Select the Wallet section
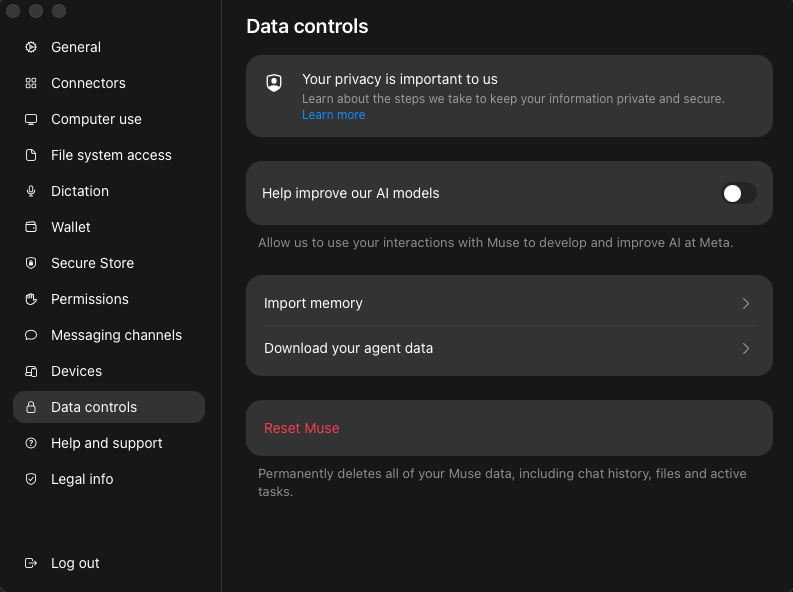The width and height of the screenshot is (793, 592). coord(109,227)
